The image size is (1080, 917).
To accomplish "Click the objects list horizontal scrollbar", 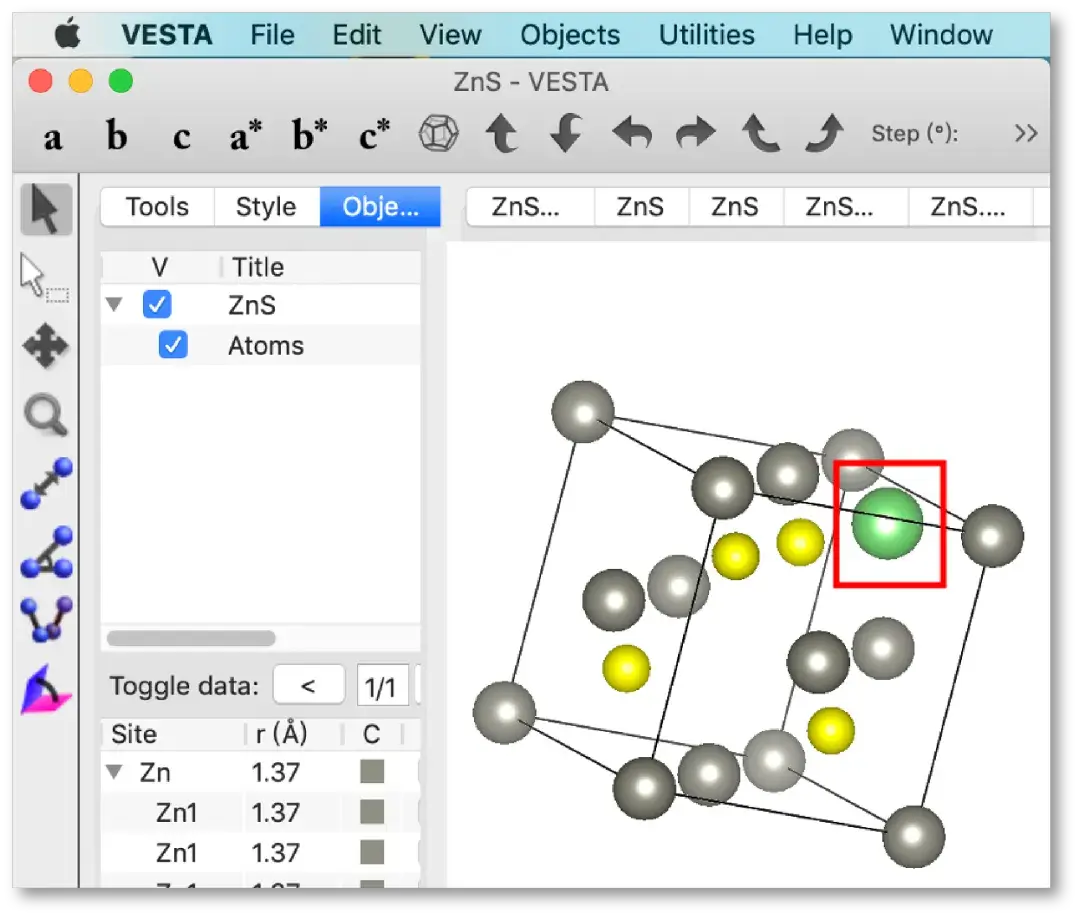I will tap(191, 638).
